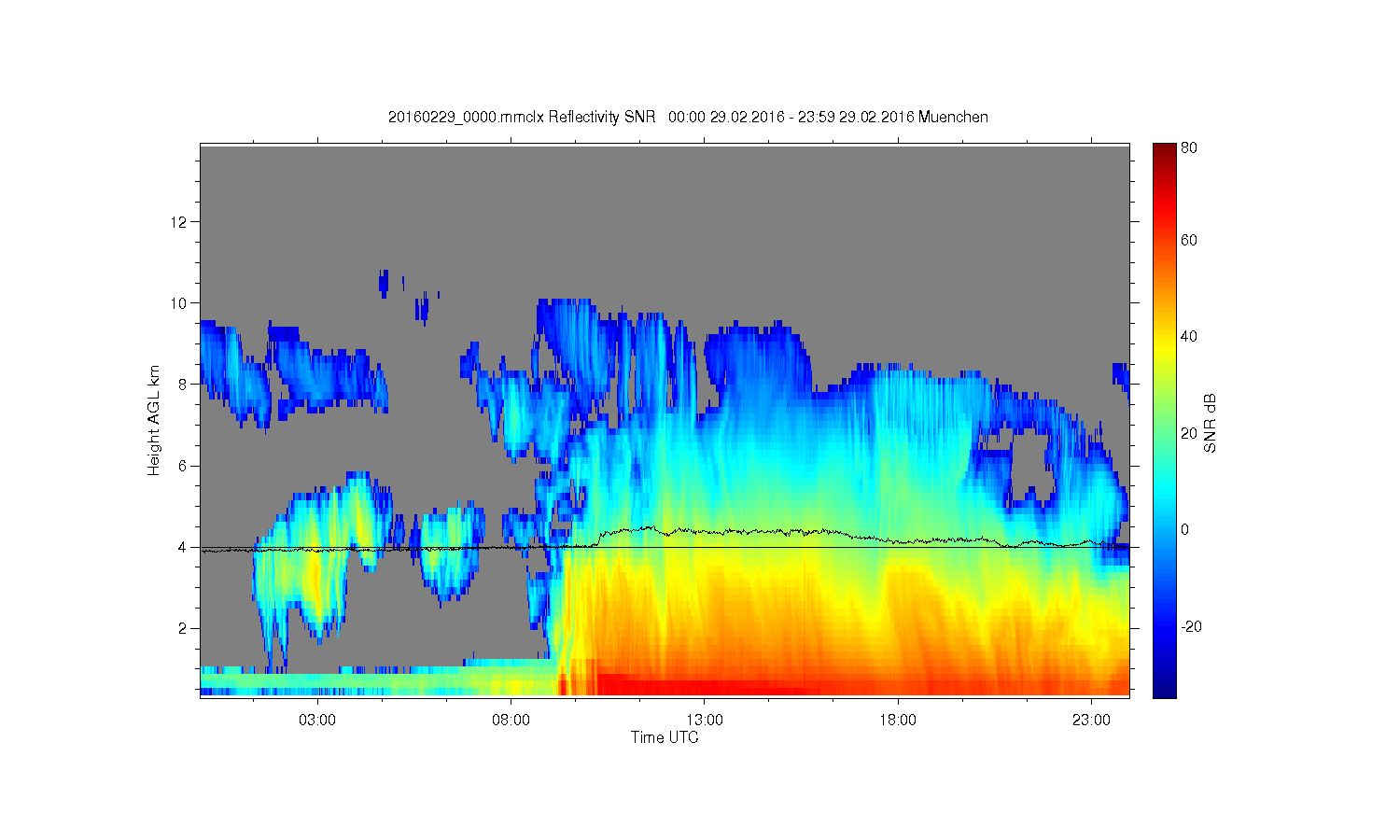Click the 'Height AGL km' axis label
The height and width of the screenshot is (840, 1400).
pos(154,420)
